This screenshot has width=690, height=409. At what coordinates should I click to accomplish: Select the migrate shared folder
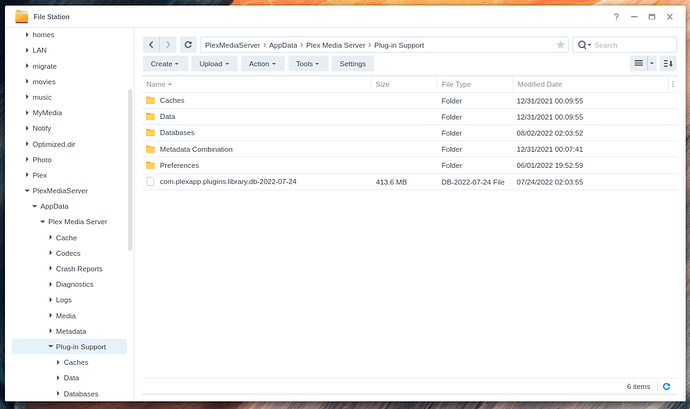click(x=44, y=66)
